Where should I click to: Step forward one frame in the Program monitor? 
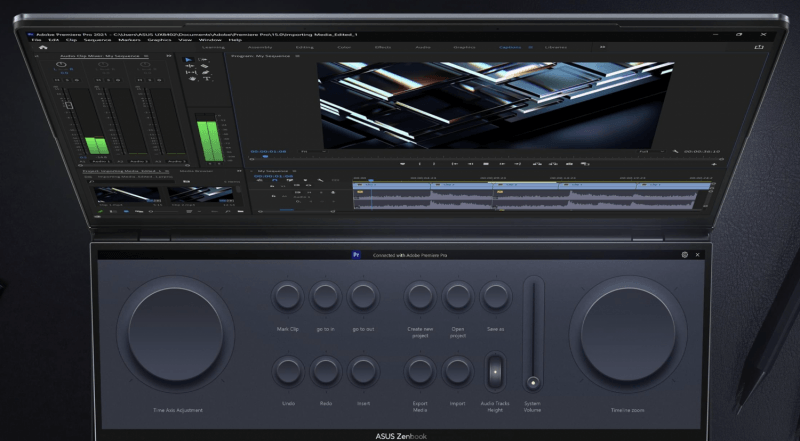pos(502,164)
